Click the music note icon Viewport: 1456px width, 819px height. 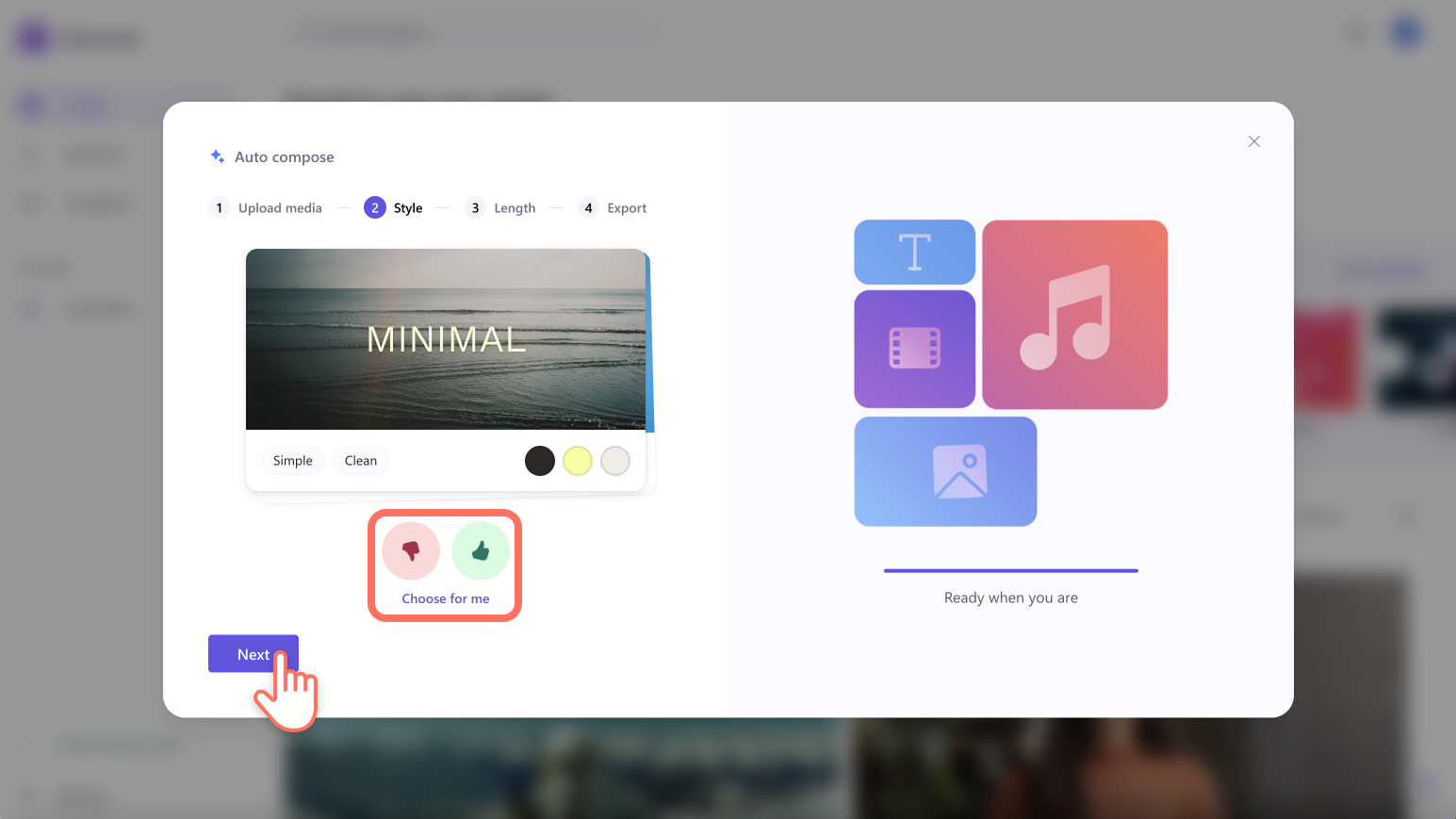tap(1073, 315)
